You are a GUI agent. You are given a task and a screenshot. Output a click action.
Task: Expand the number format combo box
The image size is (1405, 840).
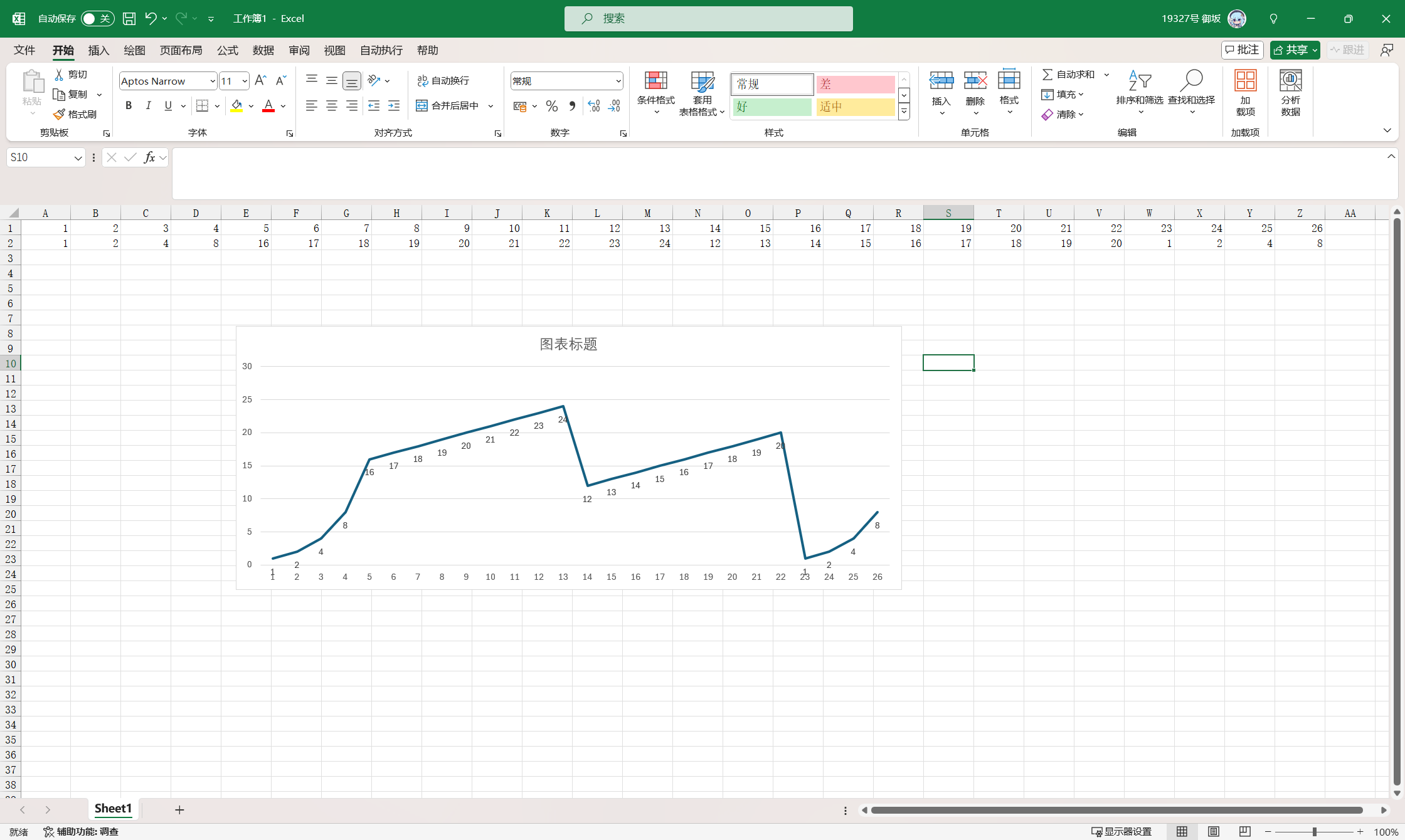pos(618,81)
